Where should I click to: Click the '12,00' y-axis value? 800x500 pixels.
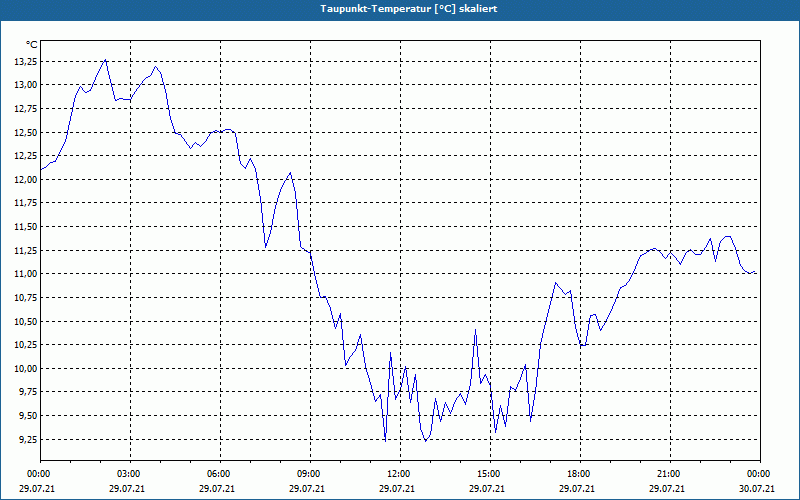coord(27,180)
